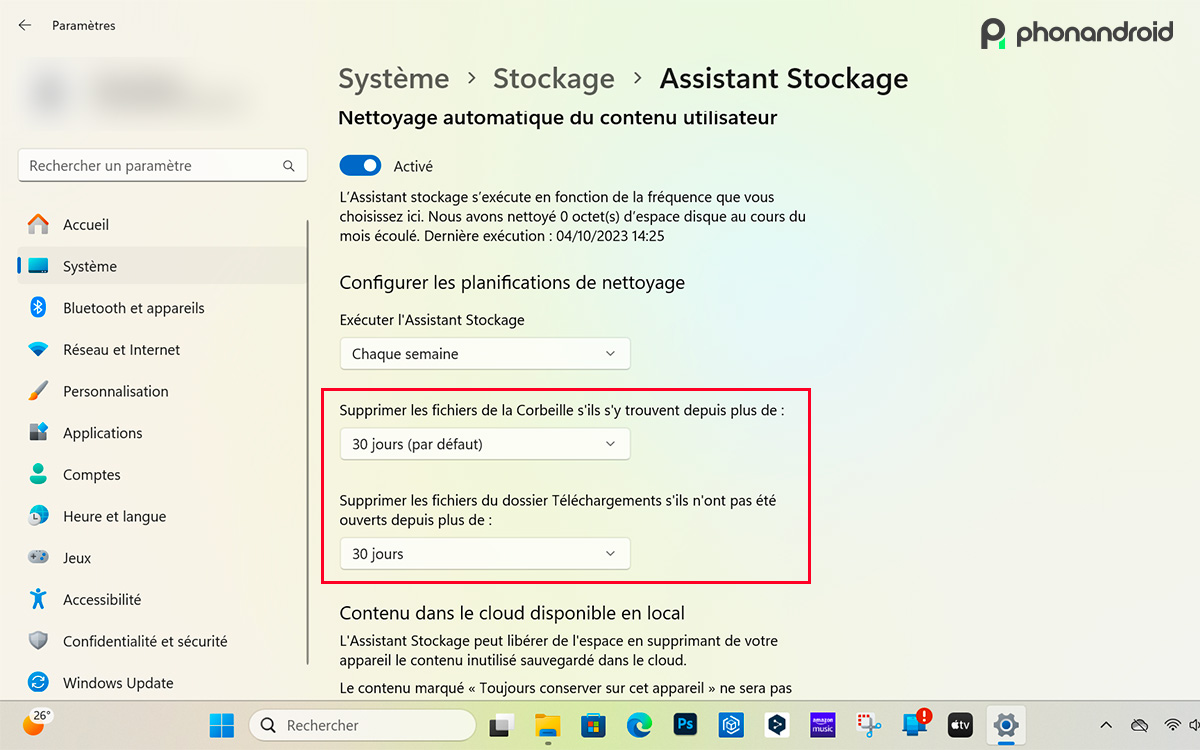Screen dimensions: 1200x750
Task: Navigate to Stockage via the breadcrumb
Action: (x=554, y=78)
